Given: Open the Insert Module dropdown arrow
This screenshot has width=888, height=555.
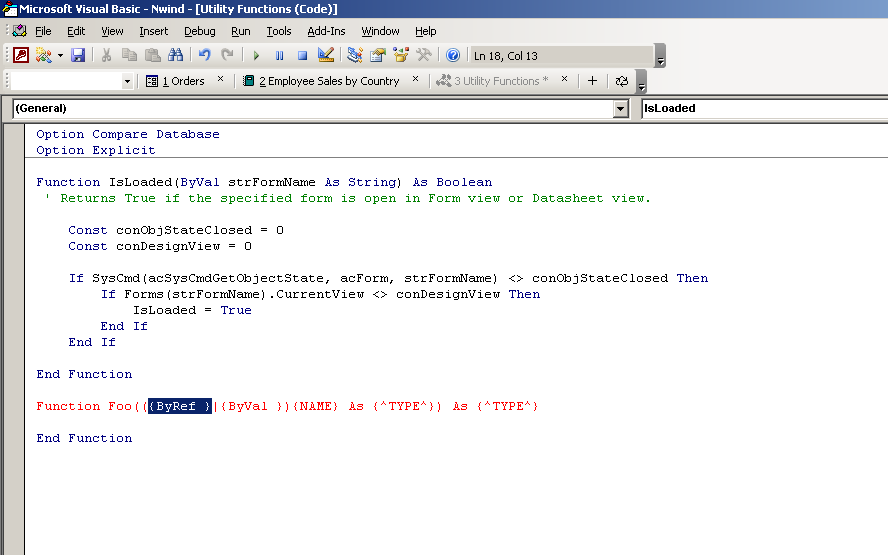Looking at the screenshot, I should coord(60,55).
